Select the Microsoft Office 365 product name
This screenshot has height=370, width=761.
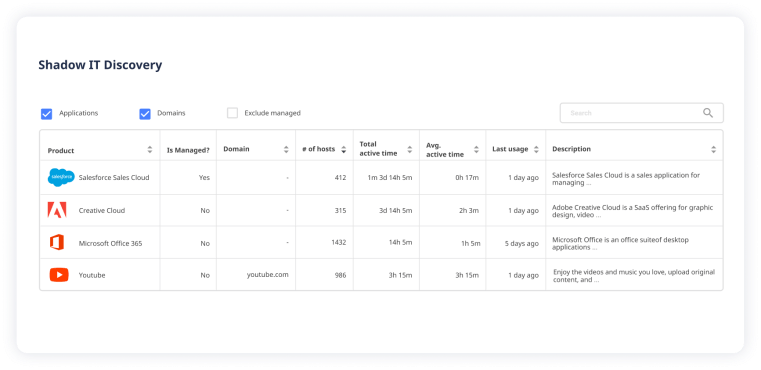click(111, 243)
